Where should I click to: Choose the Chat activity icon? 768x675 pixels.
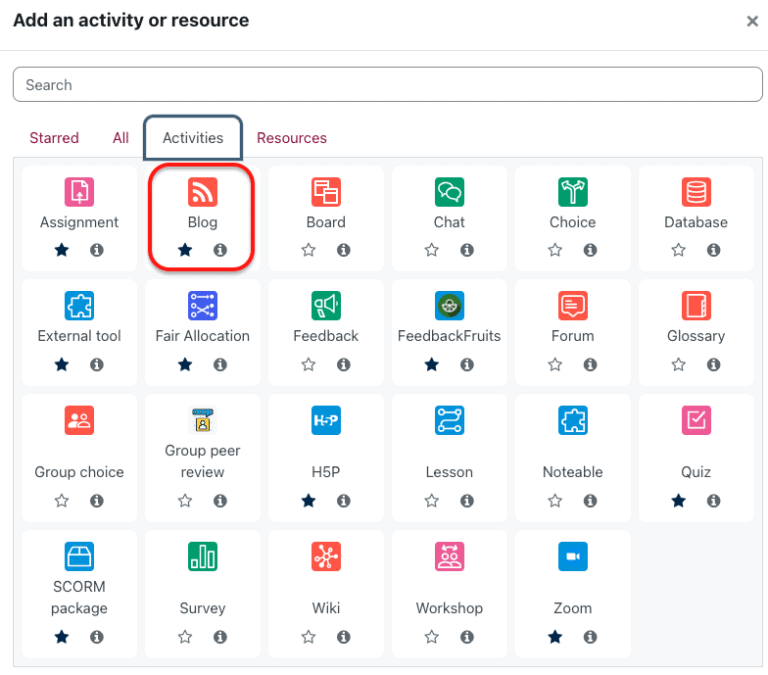(449, 192)
